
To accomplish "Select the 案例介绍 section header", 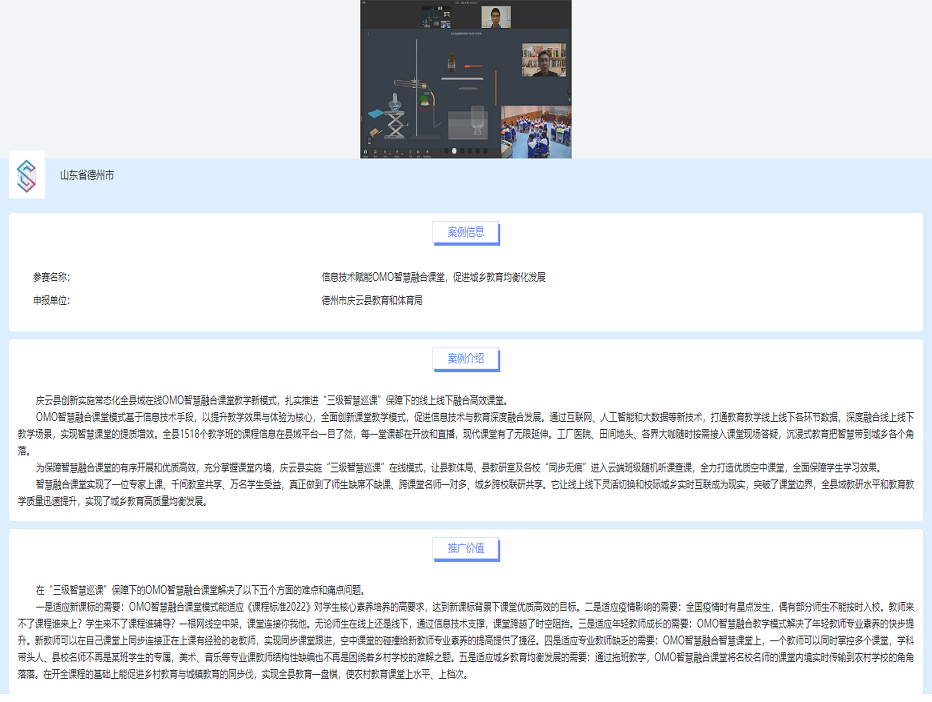I will pyautogui.click(x=465, y=358).
